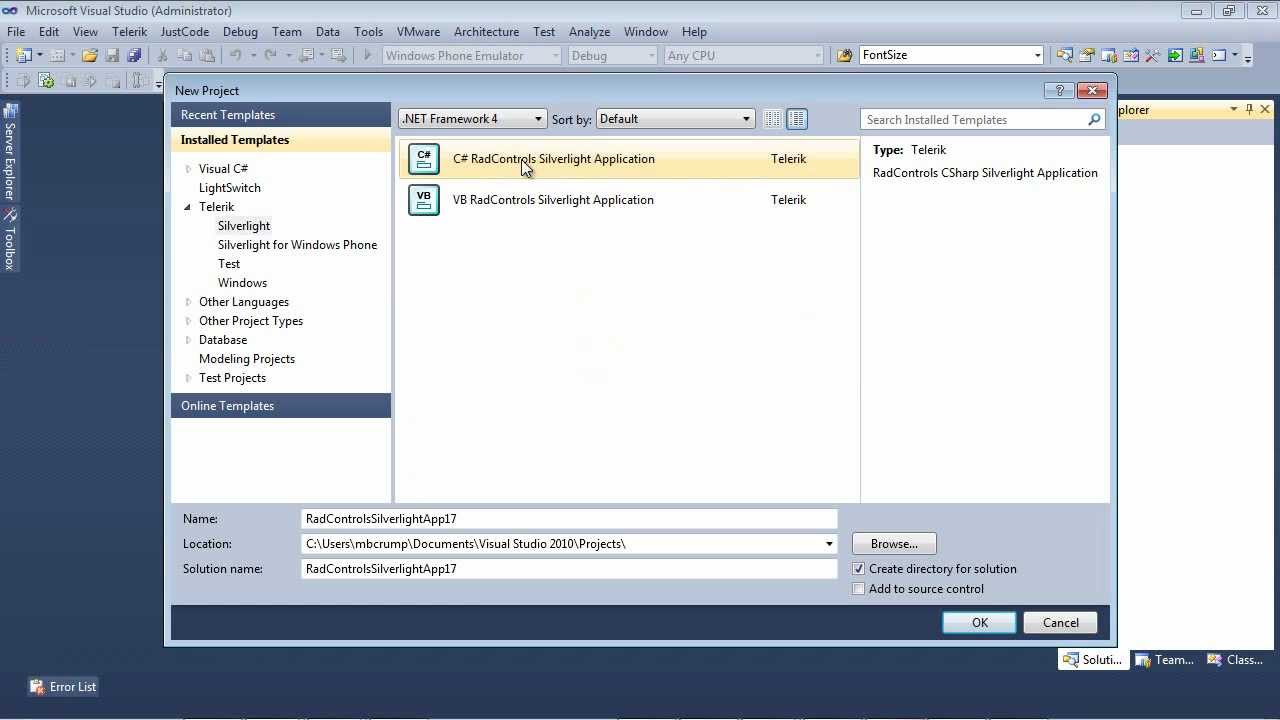Select the LightSwitch tree item
Viewport: 1280px width, 720px height.
(229, 188)
